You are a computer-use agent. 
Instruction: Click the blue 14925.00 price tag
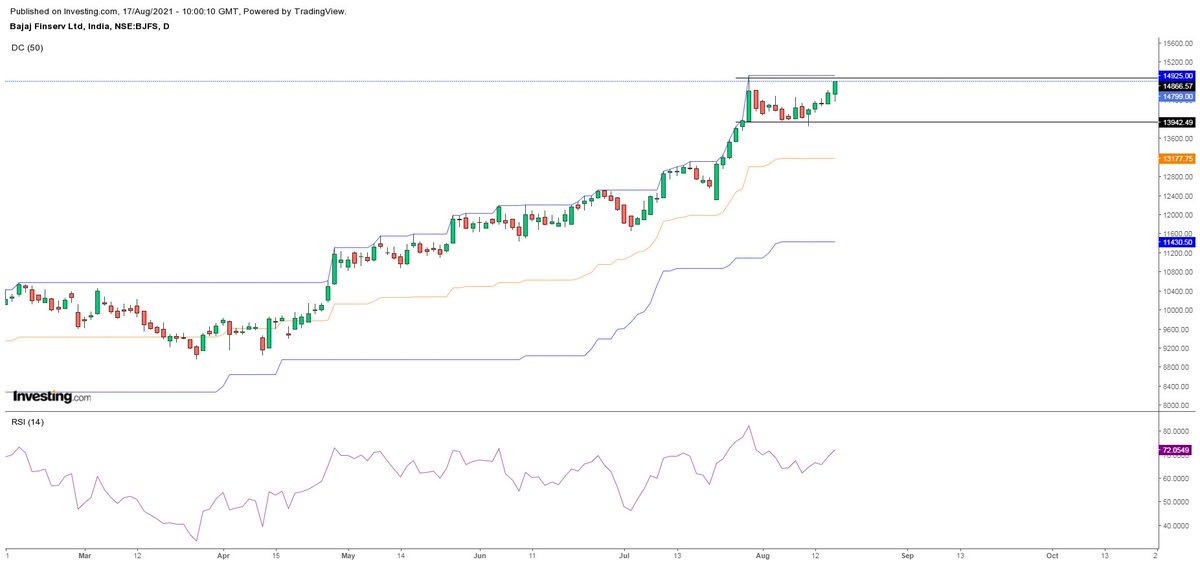[1175, 75]
